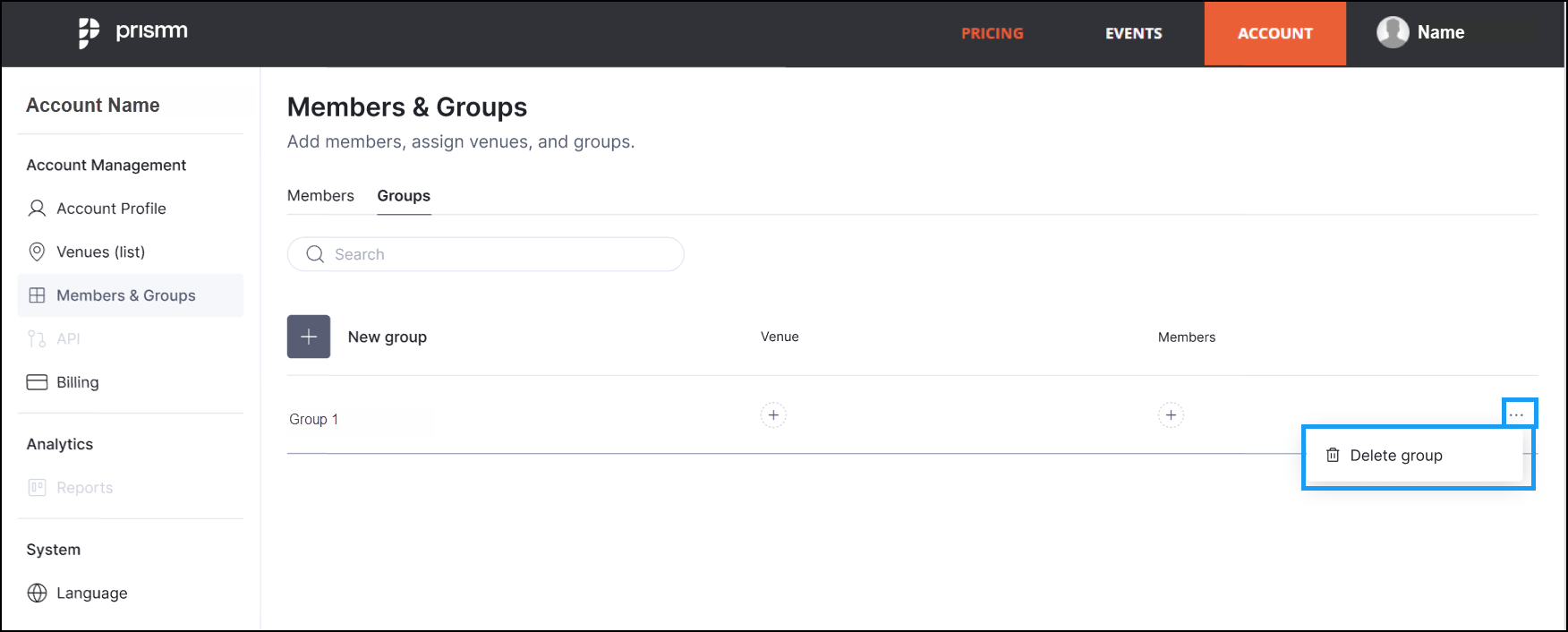Select the Groups tab
Screen dimensions: 1568x632
pyautogui.click(x=404, y=196)
